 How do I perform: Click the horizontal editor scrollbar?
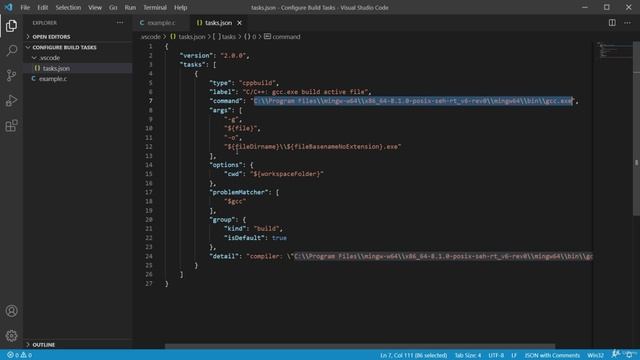[360, 346]
